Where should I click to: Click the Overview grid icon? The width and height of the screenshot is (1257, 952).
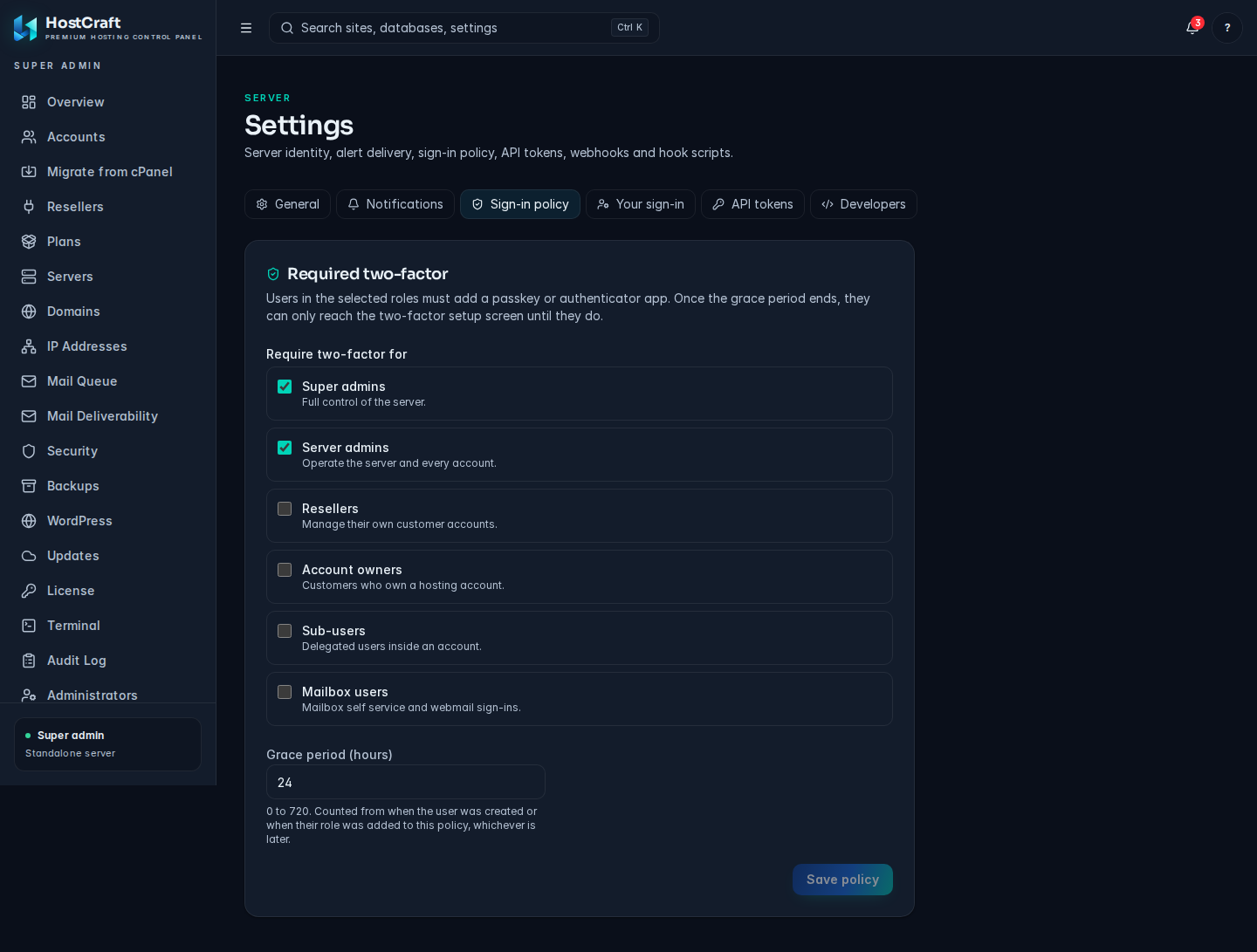pyautogui.click(x=29, y=102)
